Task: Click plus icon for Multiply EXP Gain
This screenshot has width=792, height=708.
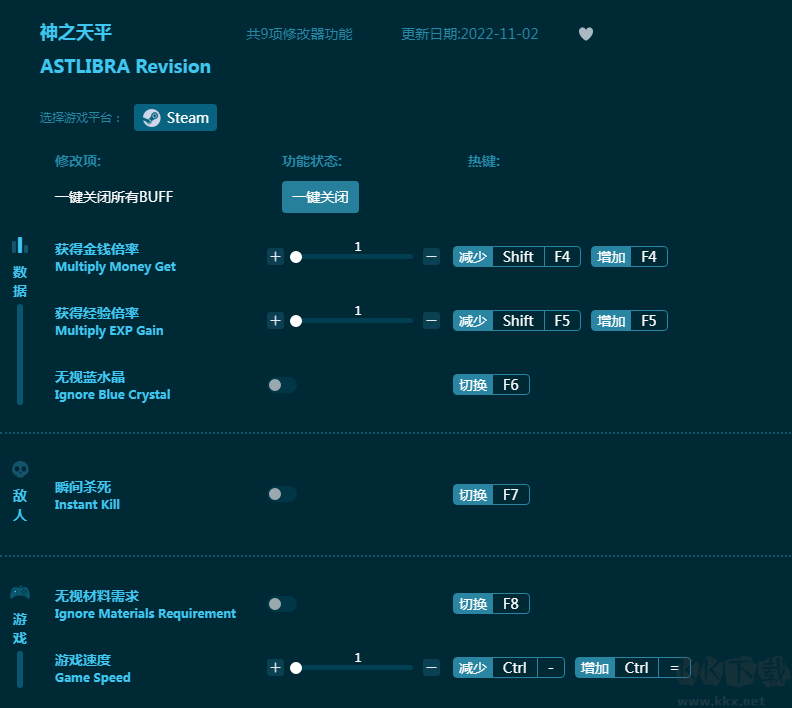Action: click(x=275, y=321)
